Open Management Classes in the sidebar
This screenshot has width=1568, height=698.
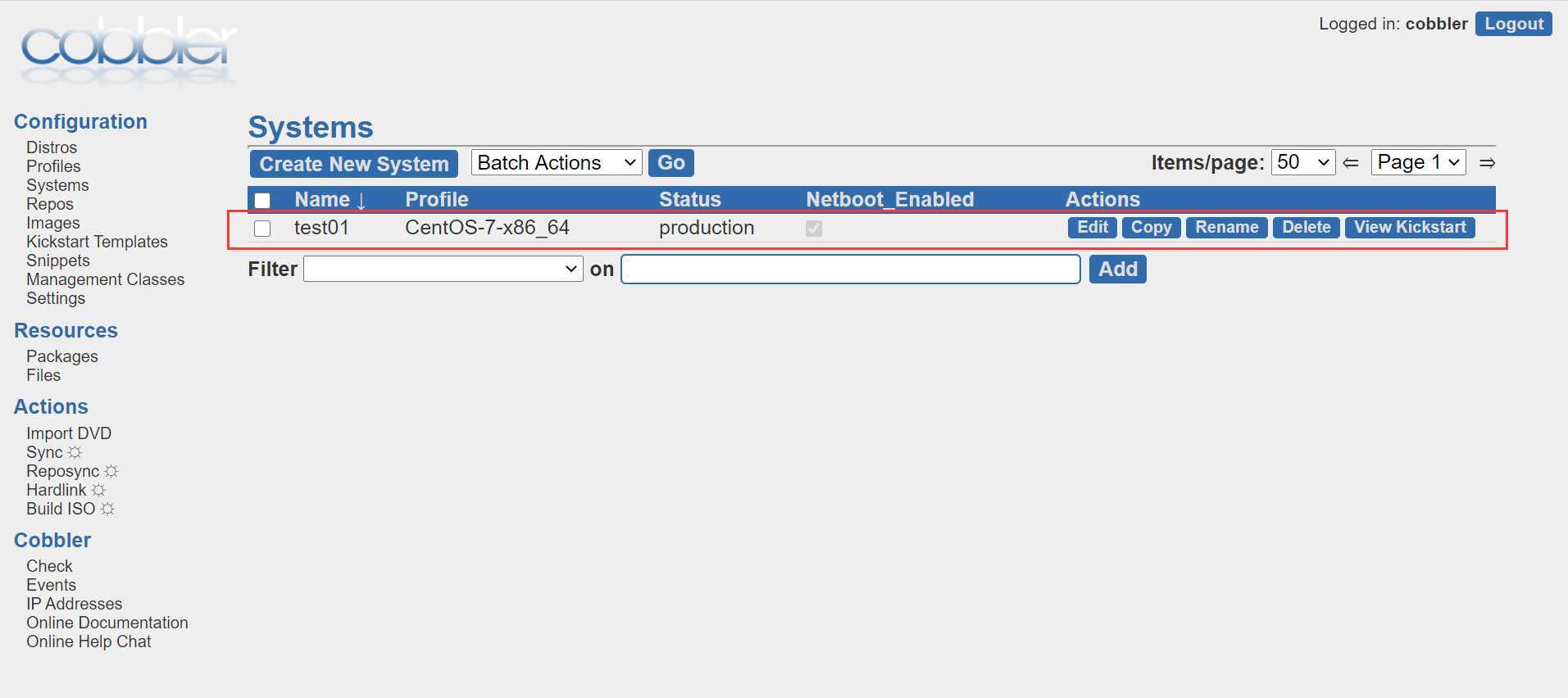(x=106, y=279)
